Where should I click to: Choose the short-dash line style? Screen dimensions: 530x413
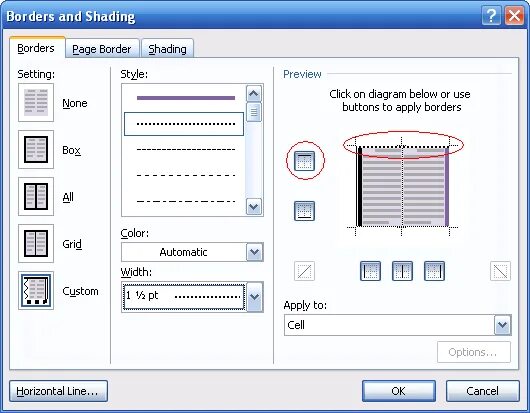tap(186, 149)
